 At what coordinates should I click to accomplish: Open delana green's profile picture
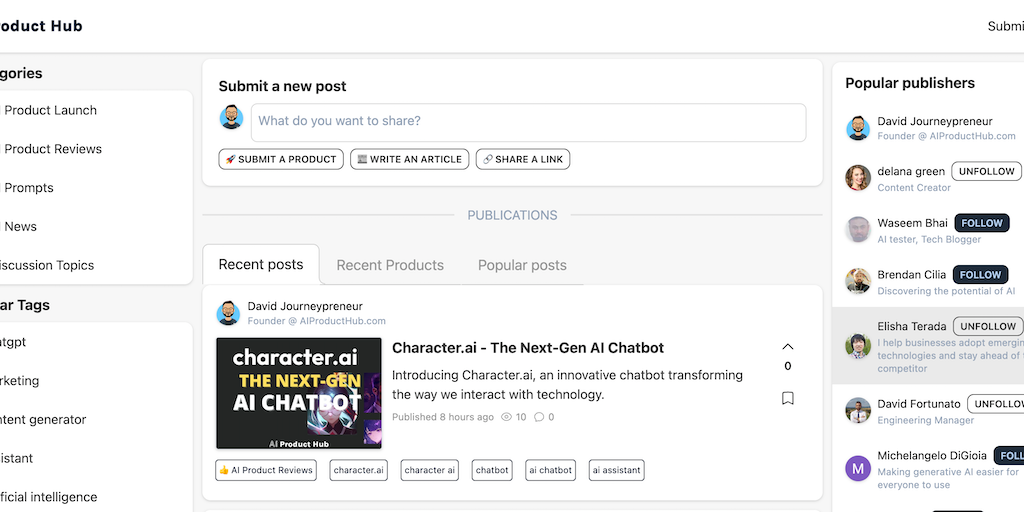pos(858,178)
